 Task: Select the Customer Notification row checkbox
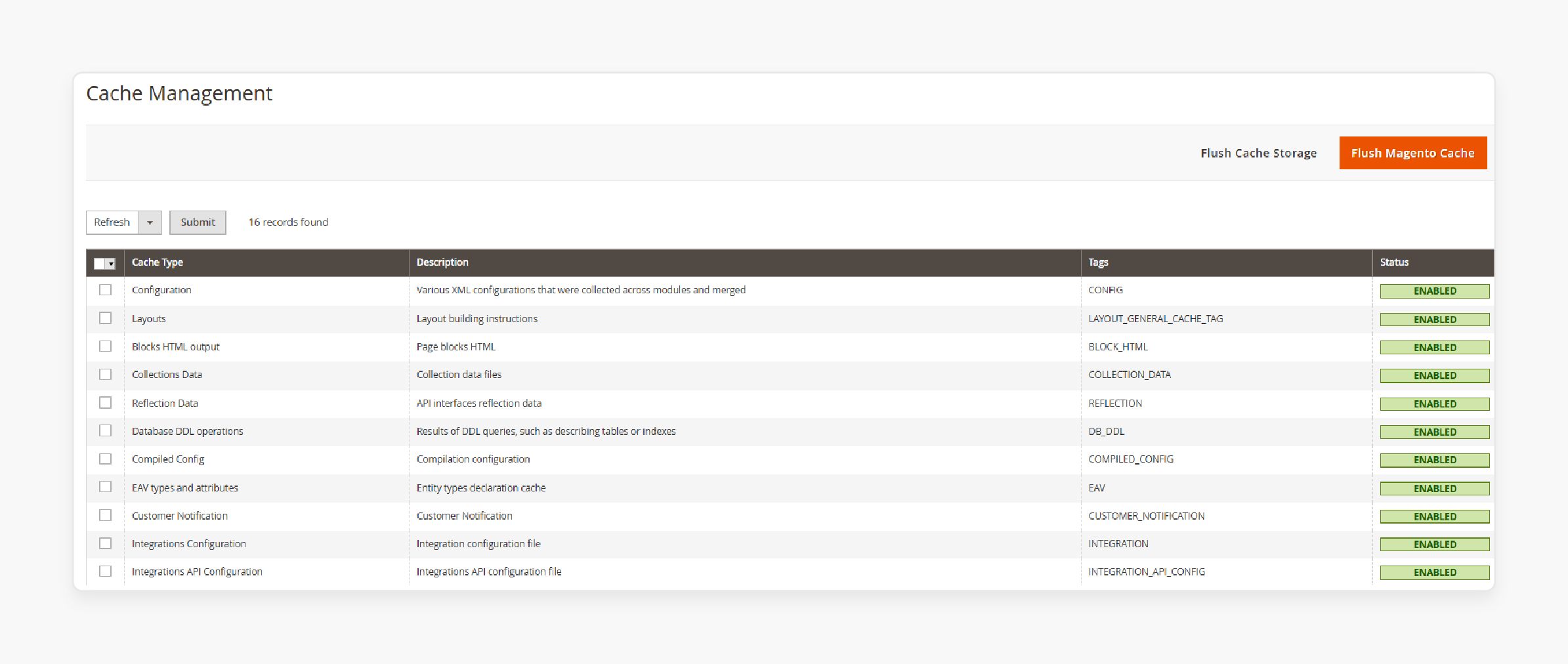pos(105,515)
